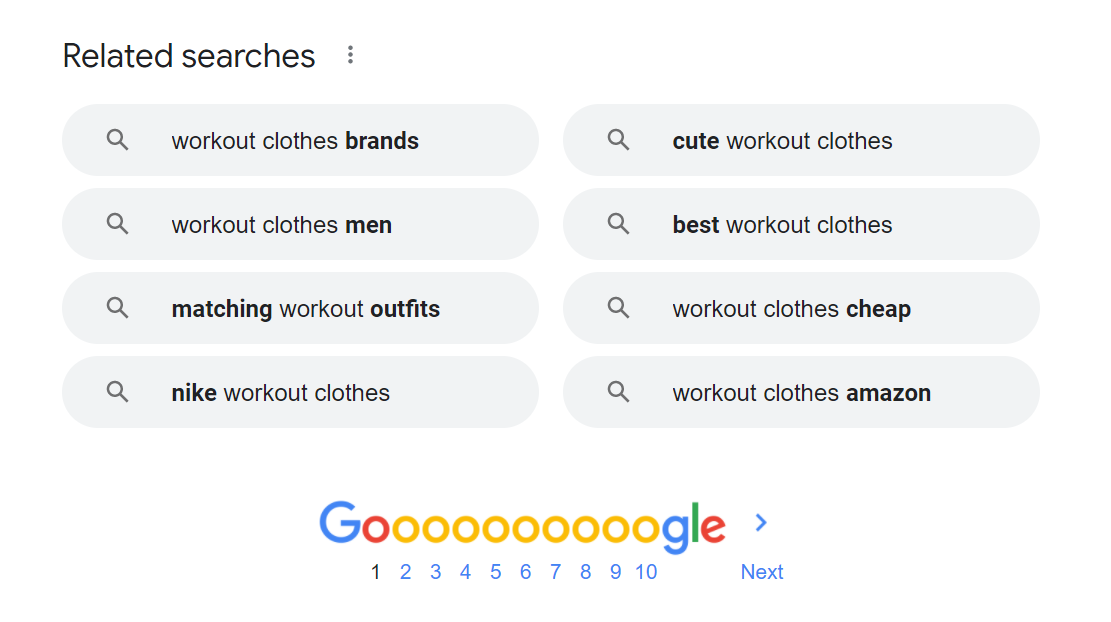Viewport: 1111px width, 622px height.
Task: Search for workout clothes brands
Action: (x=295, y=140)
